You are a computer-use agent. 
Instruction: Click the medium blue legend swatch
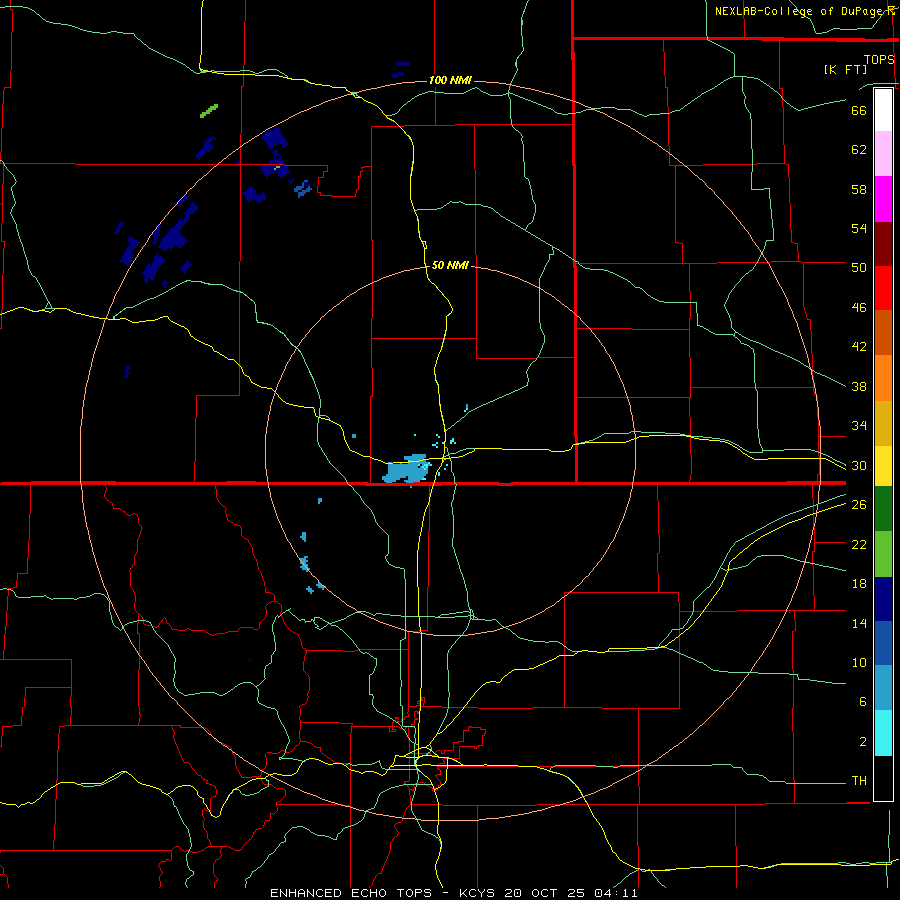883,643
